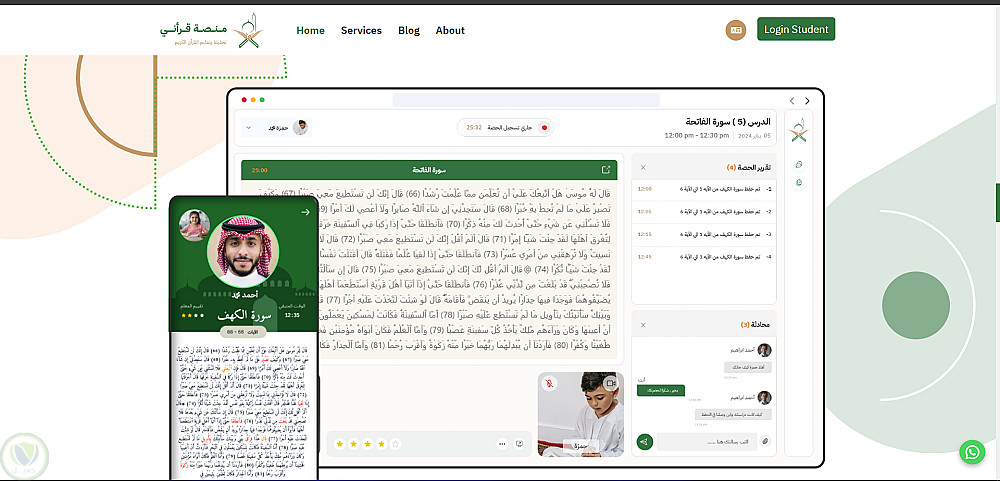Click the browser back arrow in mockup

tap(792, 101)
